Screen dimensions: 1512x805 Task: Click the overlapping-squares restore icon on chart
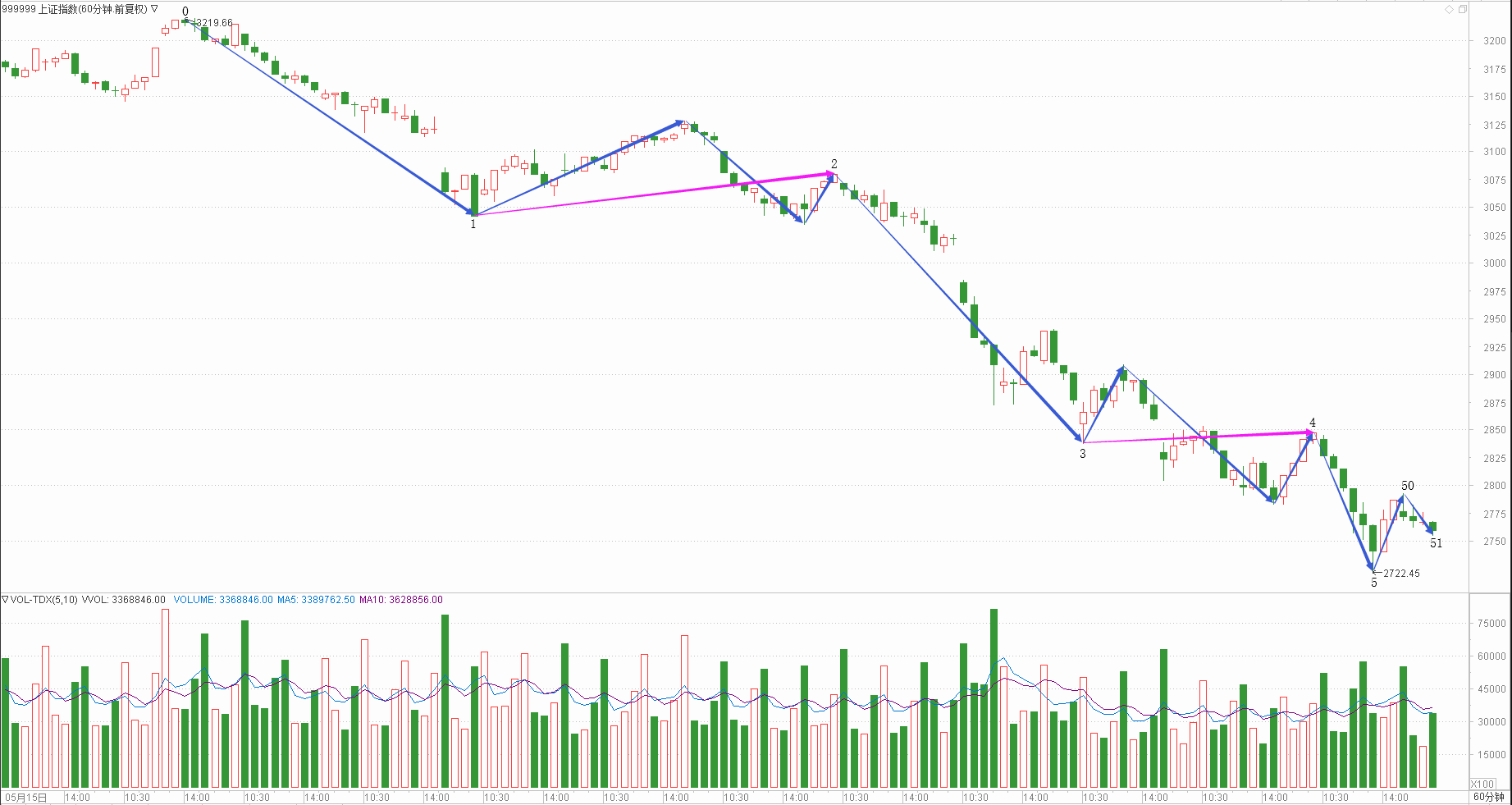[1462, 9]
